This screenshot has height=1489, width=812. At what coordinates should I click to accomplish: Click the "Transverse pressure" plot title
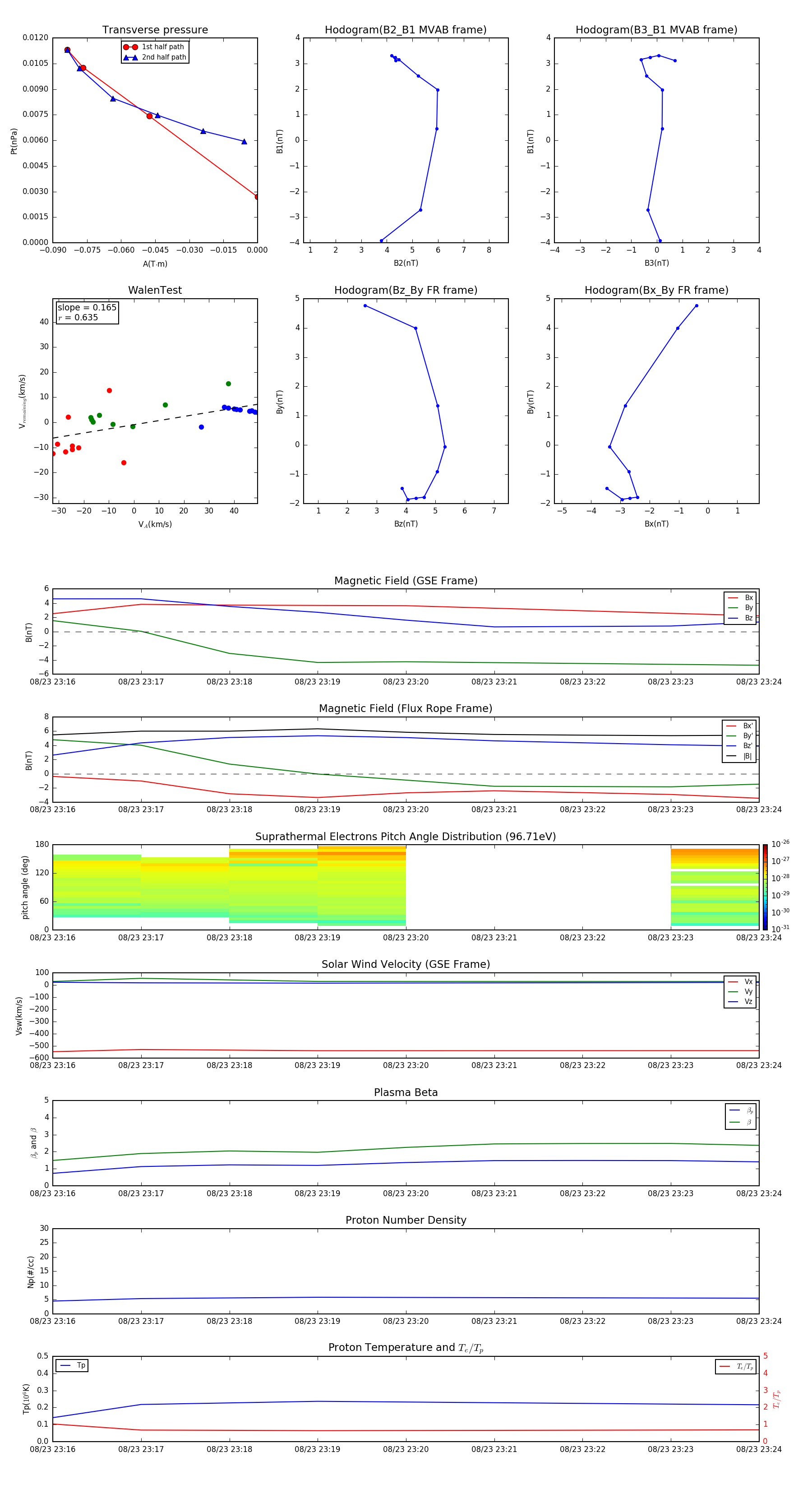pyautogui.click(x=155, y=30)
